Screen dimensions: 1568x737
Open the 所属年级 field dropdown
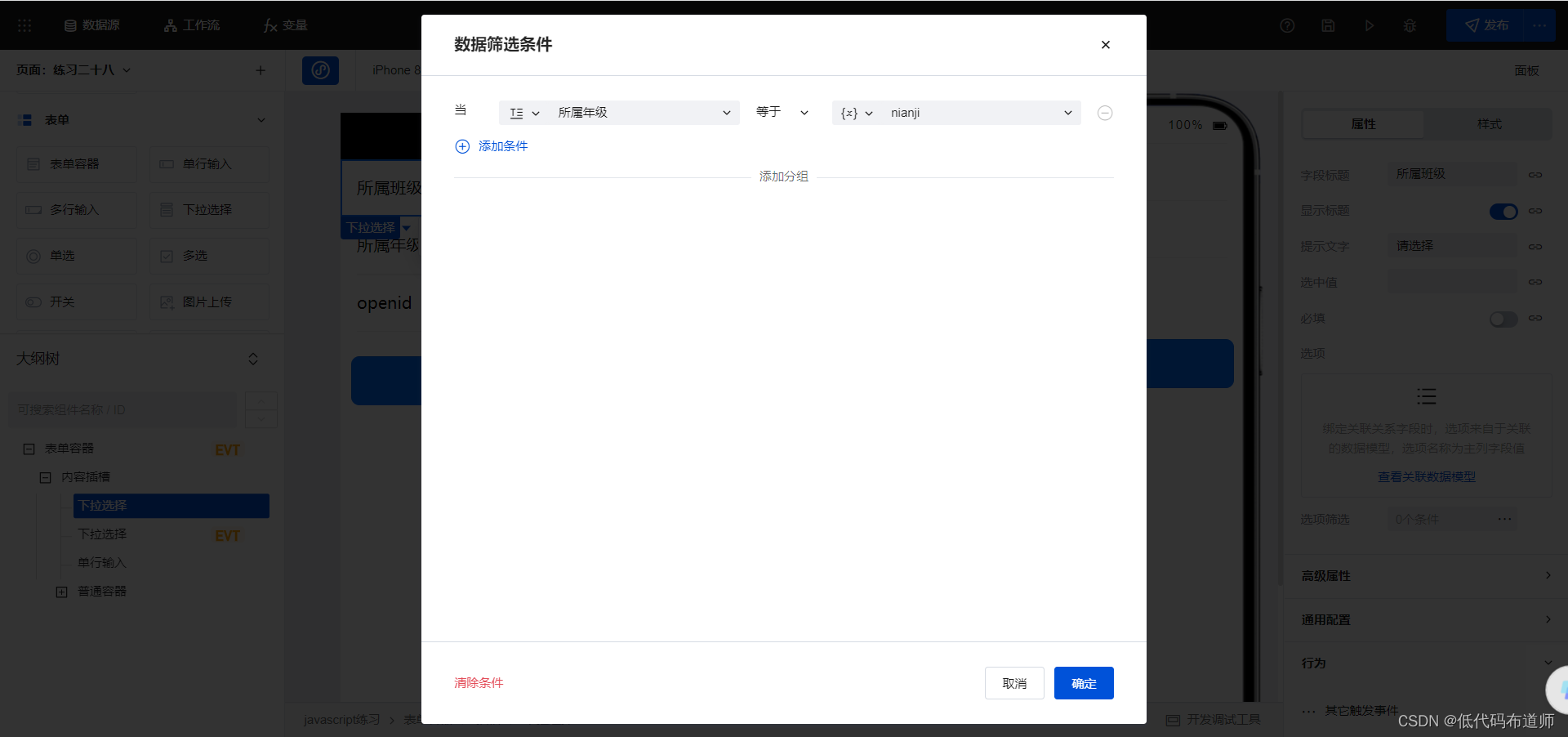pos(644,113)
